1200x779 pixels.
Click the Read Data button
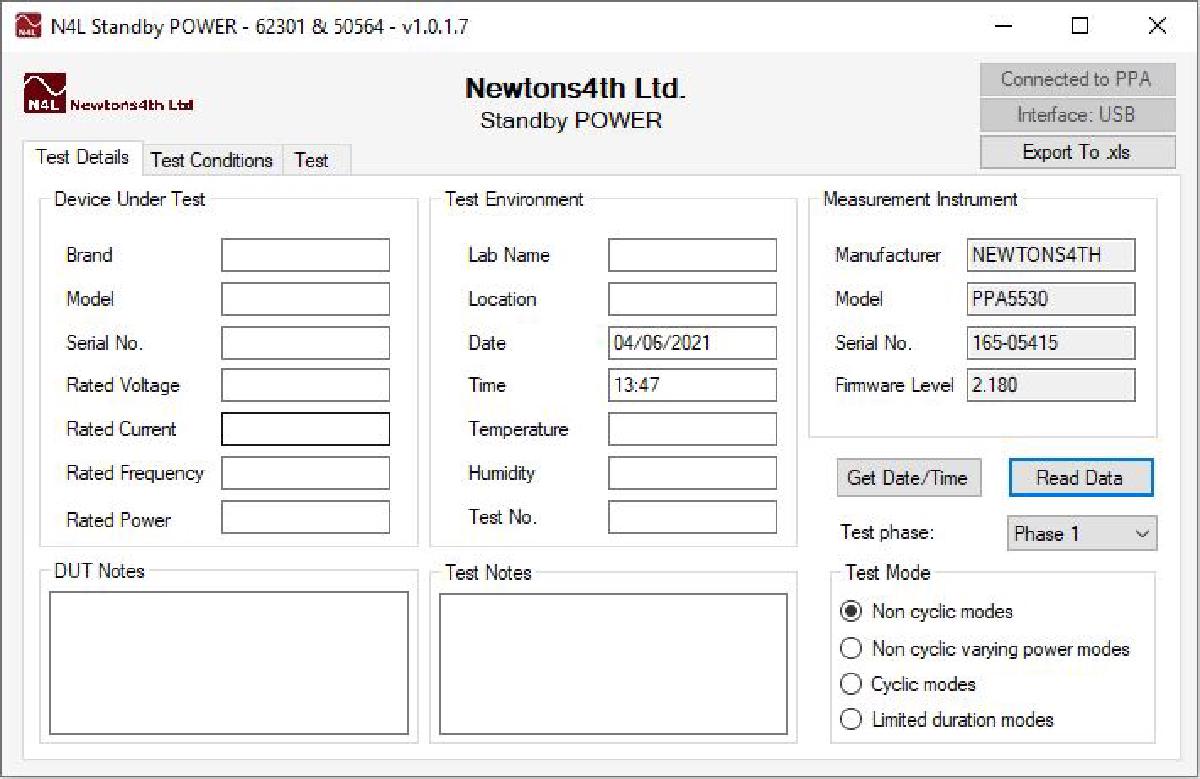[x=1081, y=478]
